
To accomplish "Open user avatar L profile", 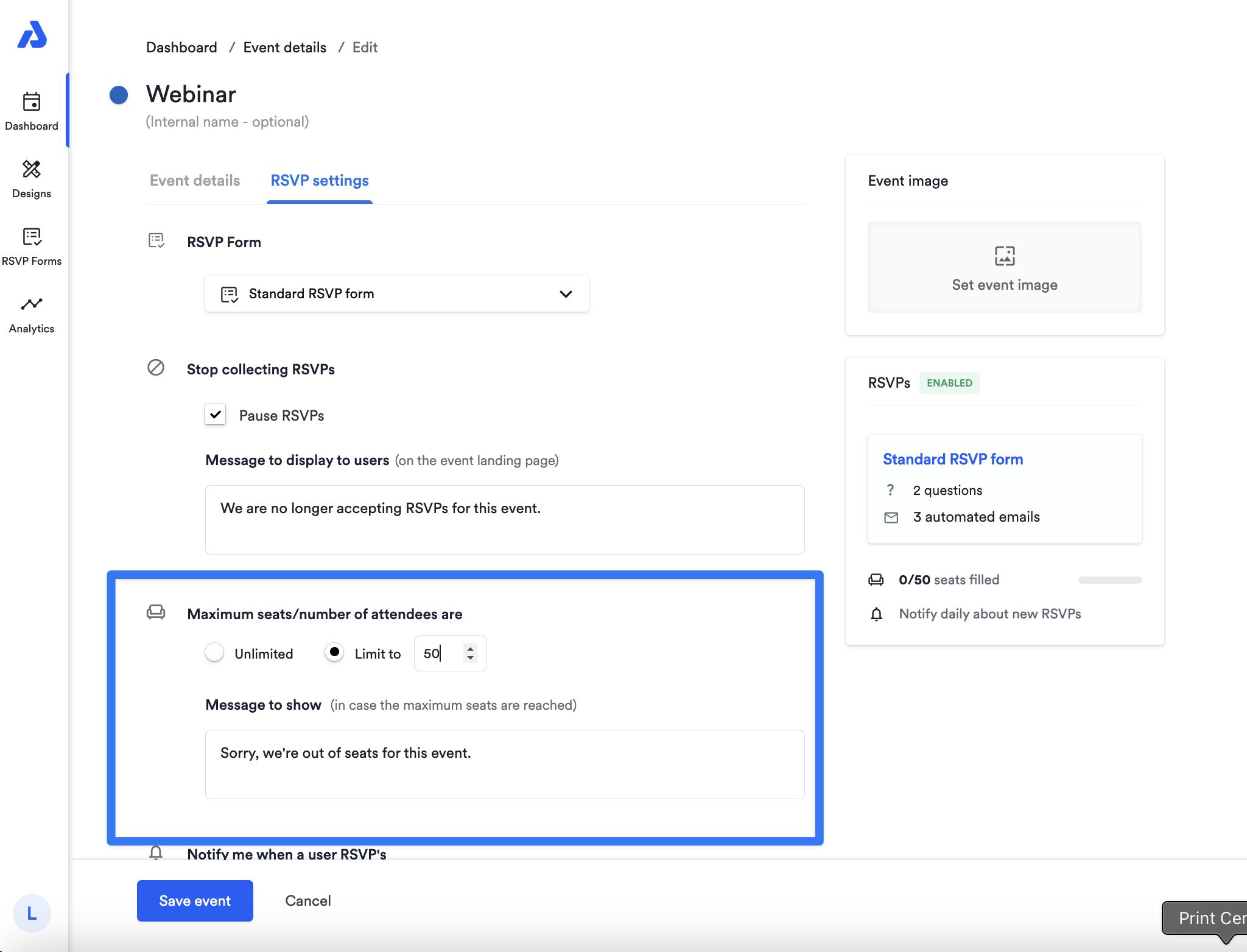I will click(32, 913).
